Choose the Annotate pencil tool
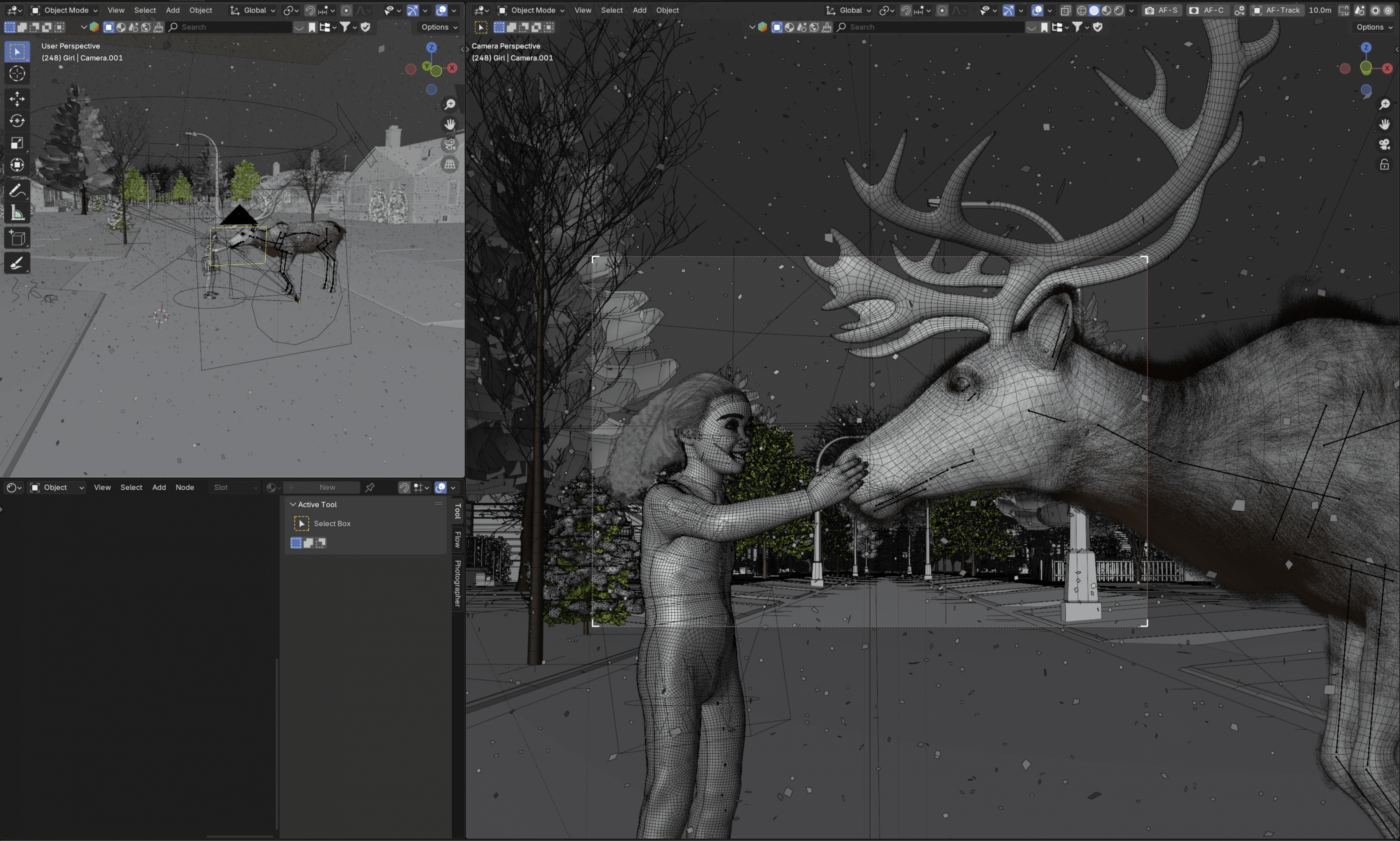Viewport: 1400px width, 841px height. (17, 190)
